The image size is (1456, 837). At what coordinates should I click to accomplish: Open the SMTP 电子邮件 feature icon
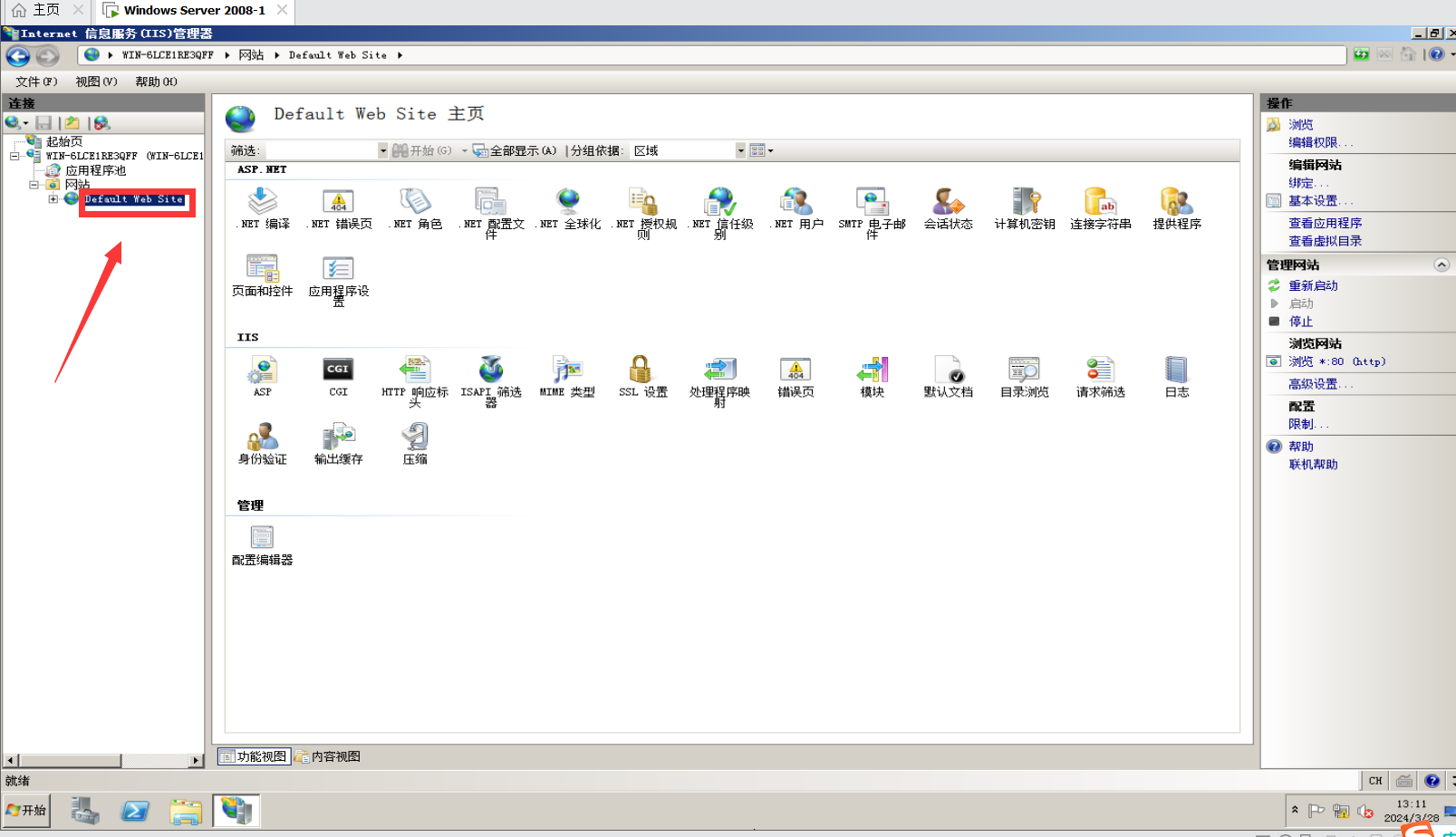(872, 213)
